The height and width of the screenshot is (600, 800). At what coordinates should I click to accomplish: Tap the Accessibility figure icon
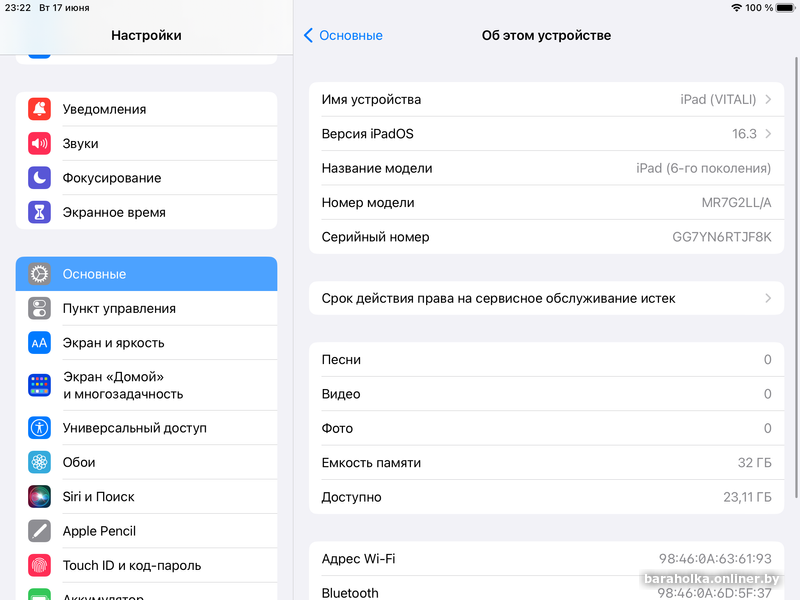click(x=39, y=428)
